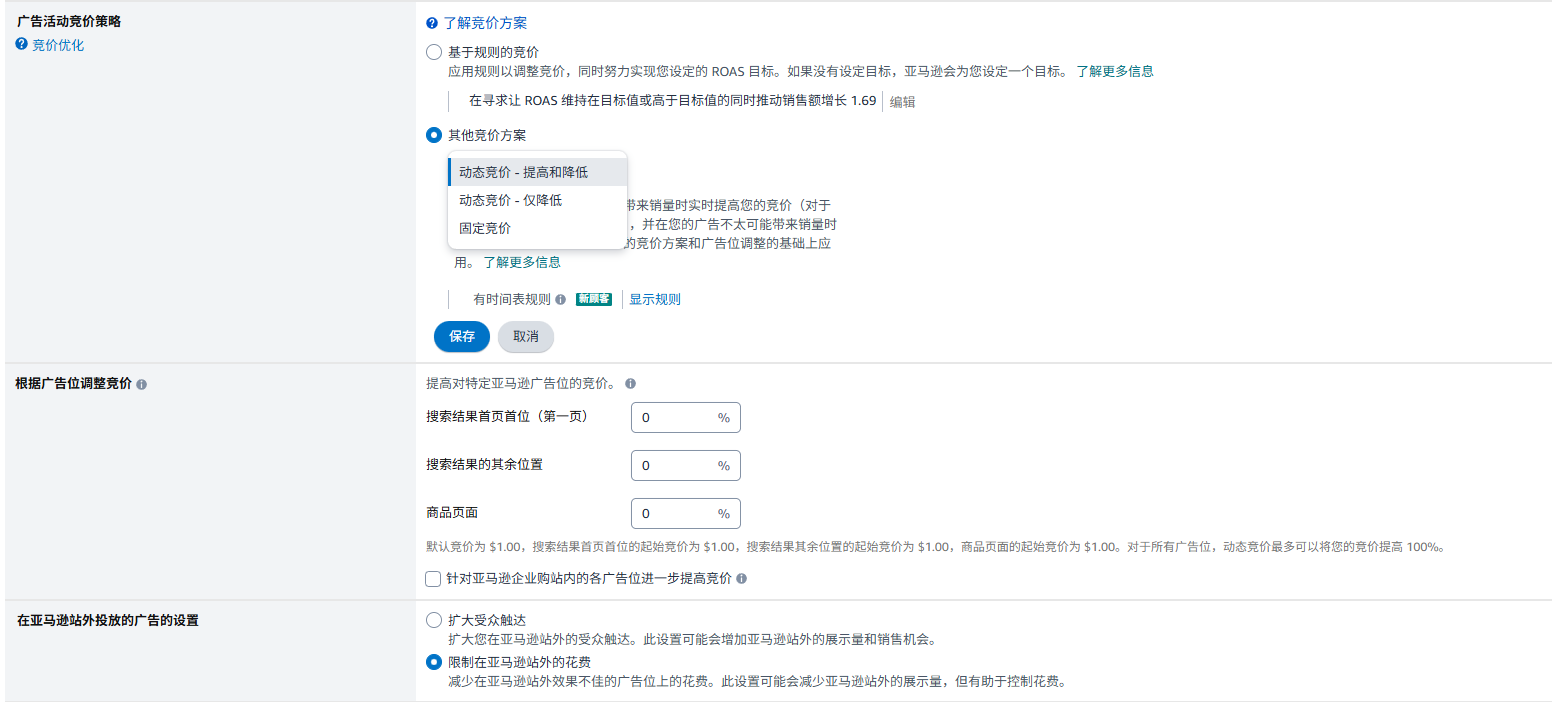Click the 搜索结果首页首位 percentage input field
The height and width of the screenshot is (711, 1552).
pyautogui.click(x=685, y=417)
